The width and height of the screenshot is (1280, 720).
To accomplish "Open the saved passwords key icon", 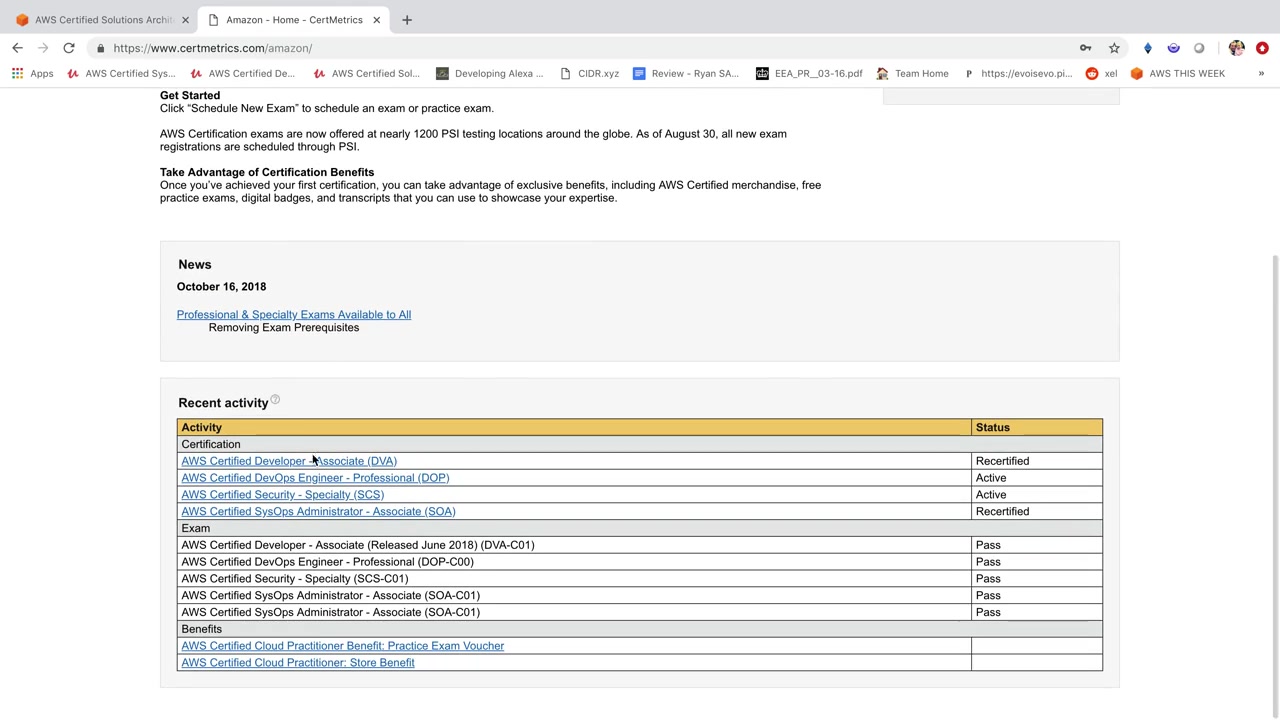I will [1085, 48].
